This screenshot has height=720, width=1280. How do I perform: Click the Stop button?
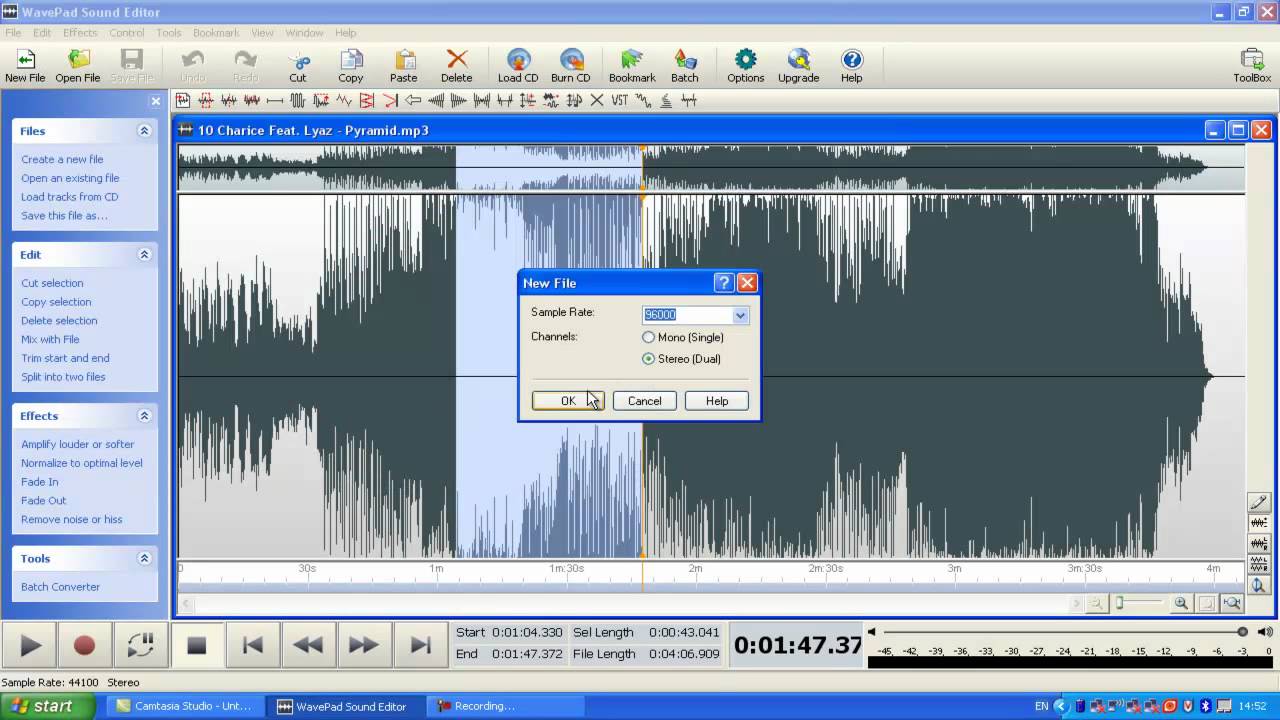point(197,645)
